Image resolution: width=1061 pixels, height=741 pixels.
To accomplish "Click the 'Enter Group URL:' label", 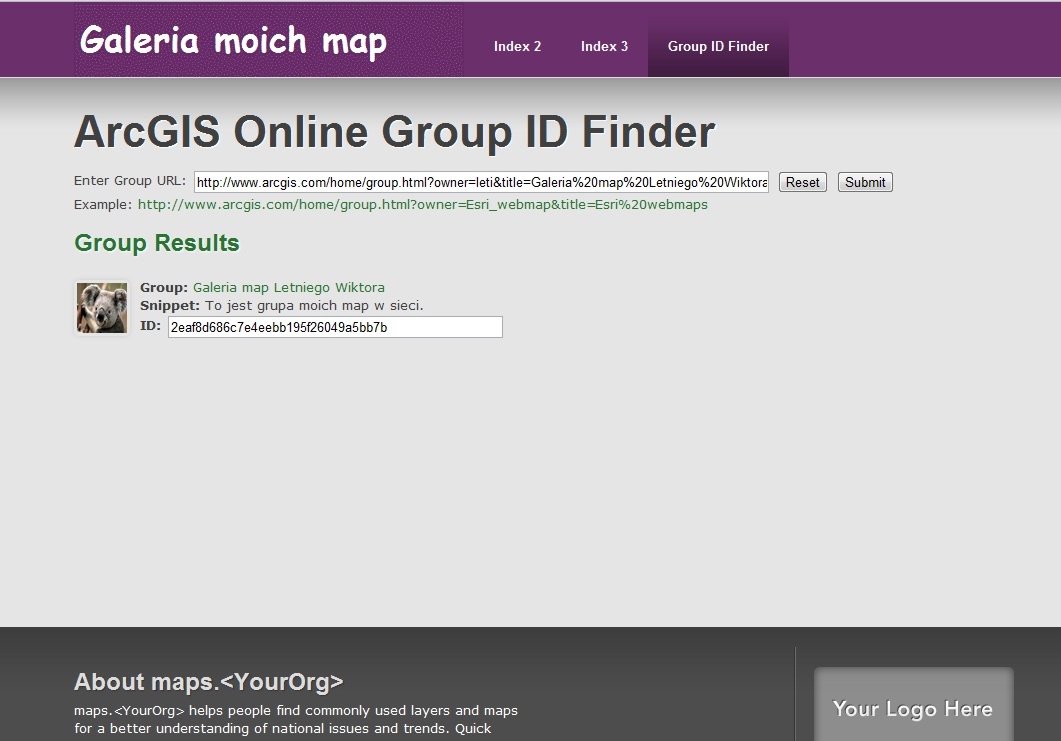I will 130,181.
